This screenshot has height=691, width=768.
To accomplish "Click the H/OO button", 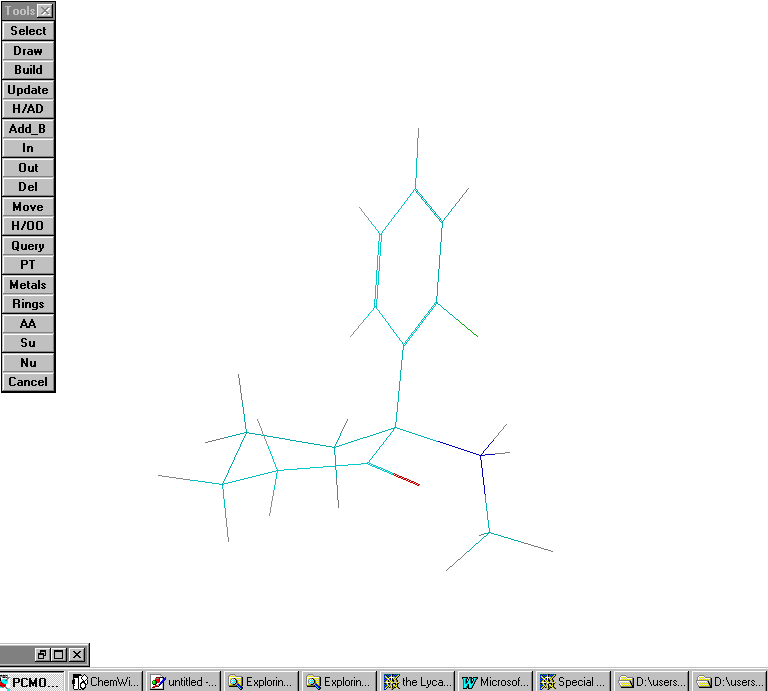I will pyautogui.click(x=28, y=226).
